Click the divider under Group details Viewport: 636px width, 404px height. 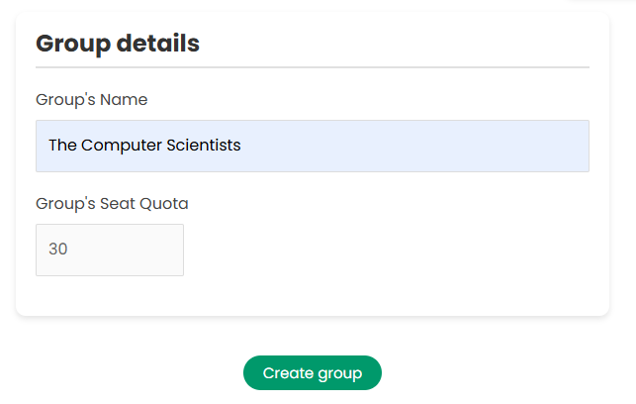point(312,67)
